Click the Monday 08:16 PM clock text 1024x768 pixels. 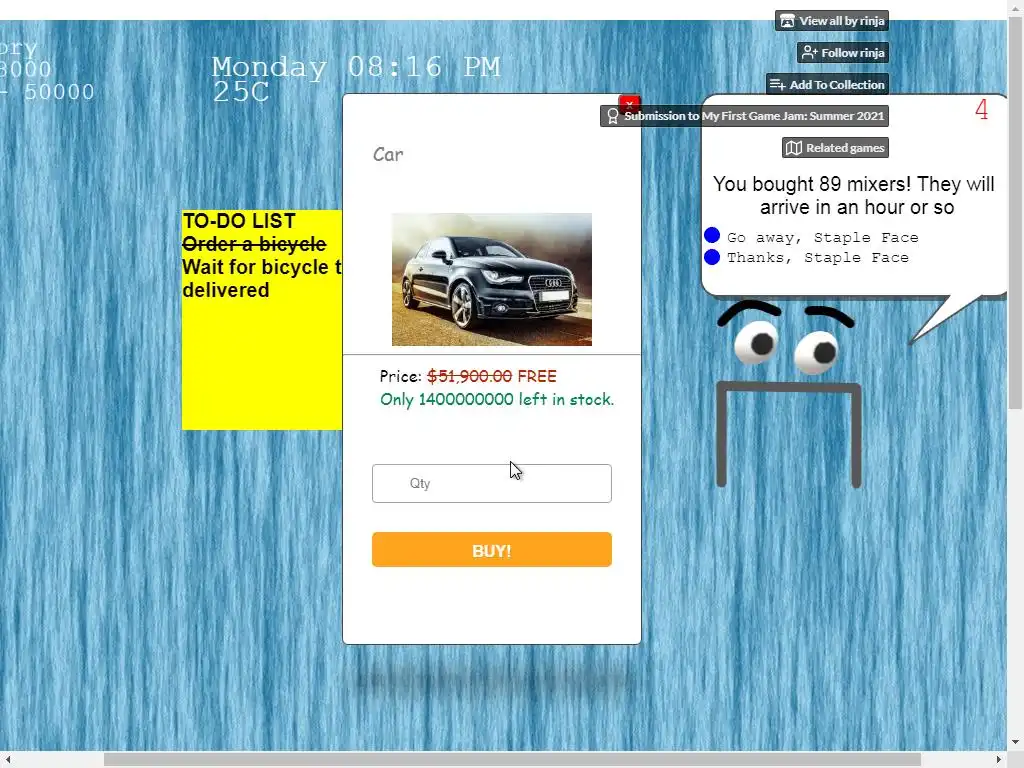(356, 67)
